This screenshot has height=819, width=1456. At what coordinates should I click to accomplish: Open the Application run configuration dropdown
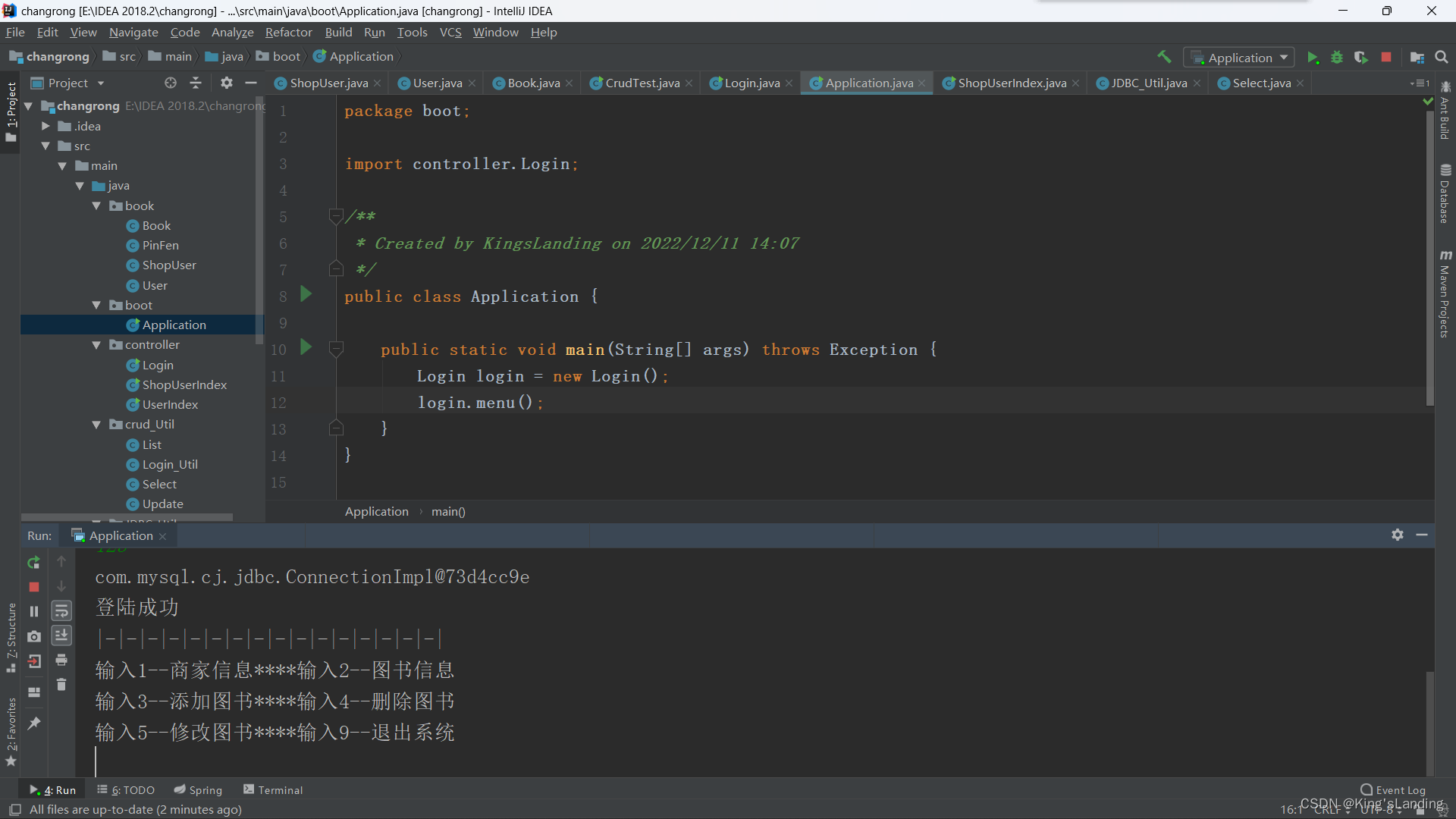click(1241, 58)
